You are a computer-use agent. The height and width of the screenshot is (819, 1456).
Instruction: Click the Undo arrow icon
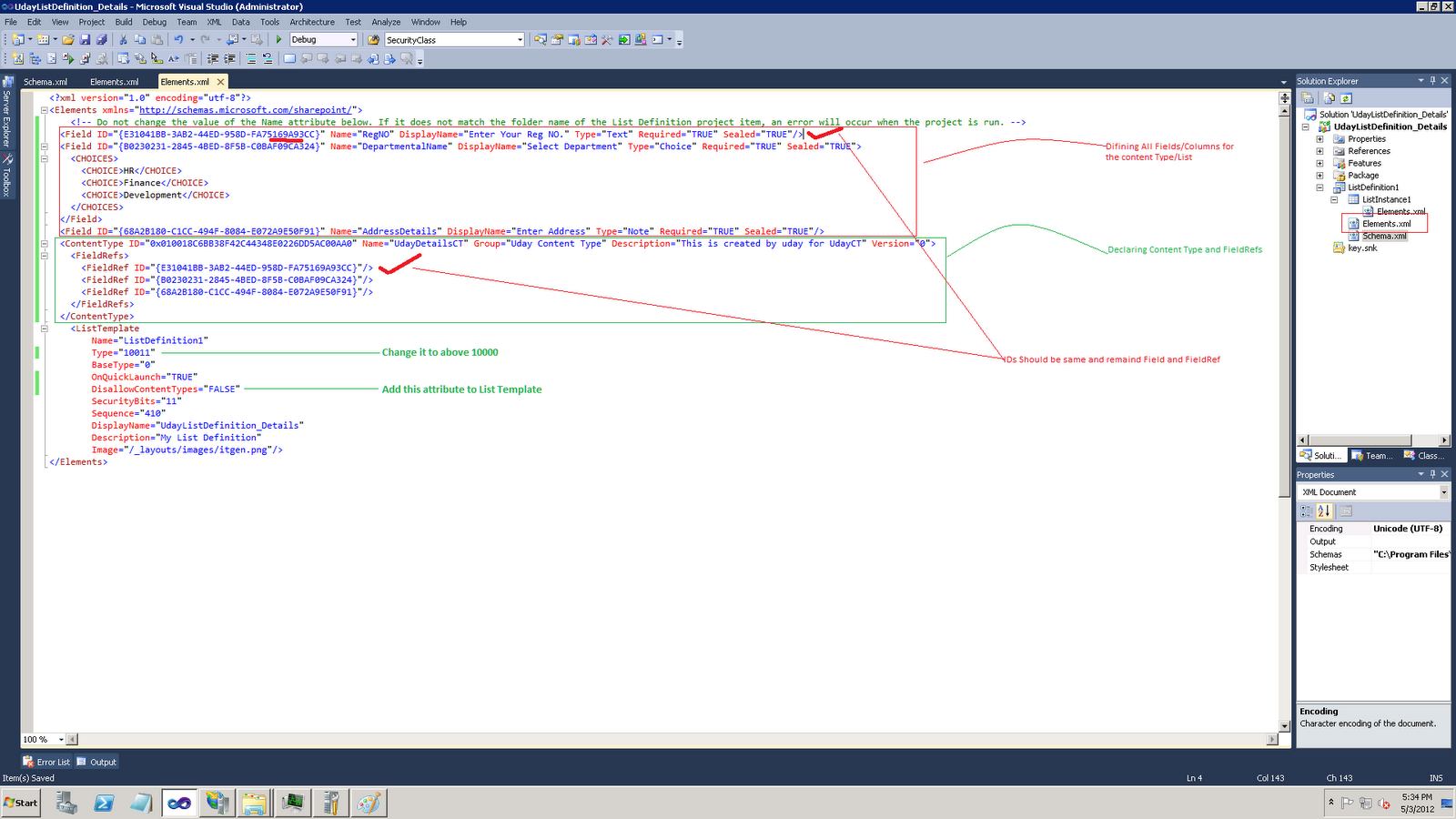tap(179, 40)
